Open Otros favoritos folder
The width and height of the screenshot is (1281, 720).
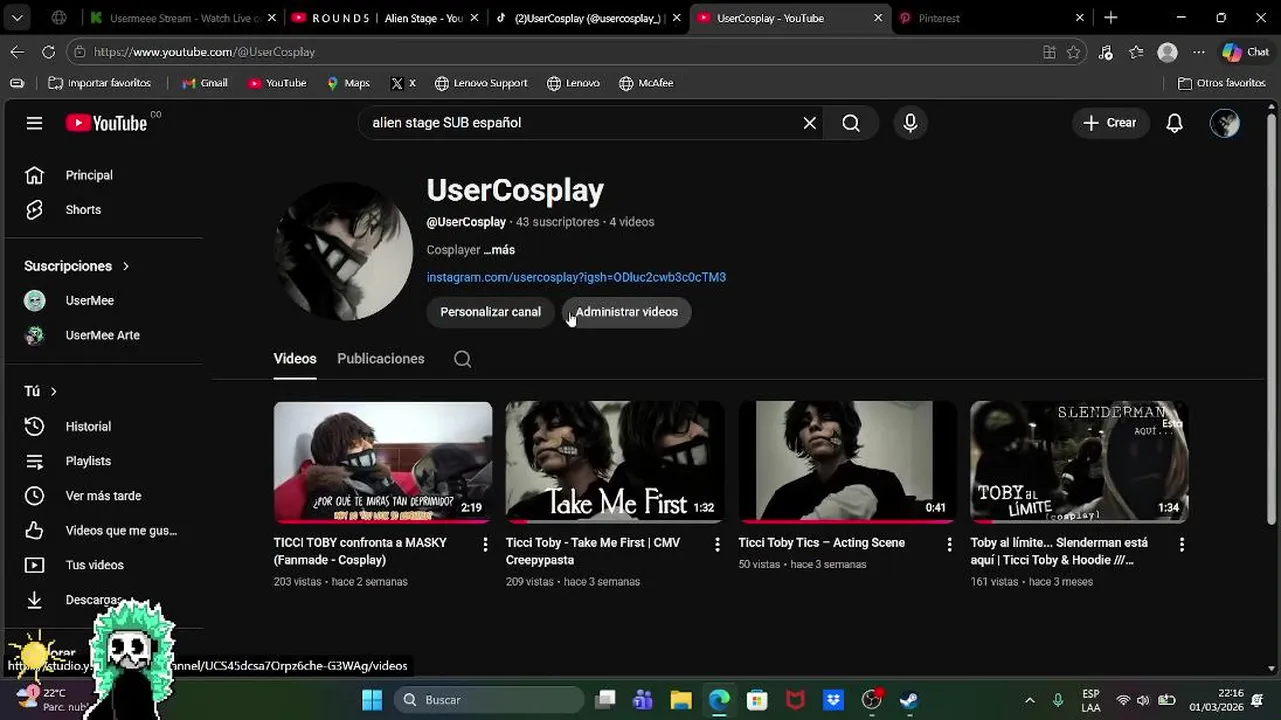[x=1222, y=83]
